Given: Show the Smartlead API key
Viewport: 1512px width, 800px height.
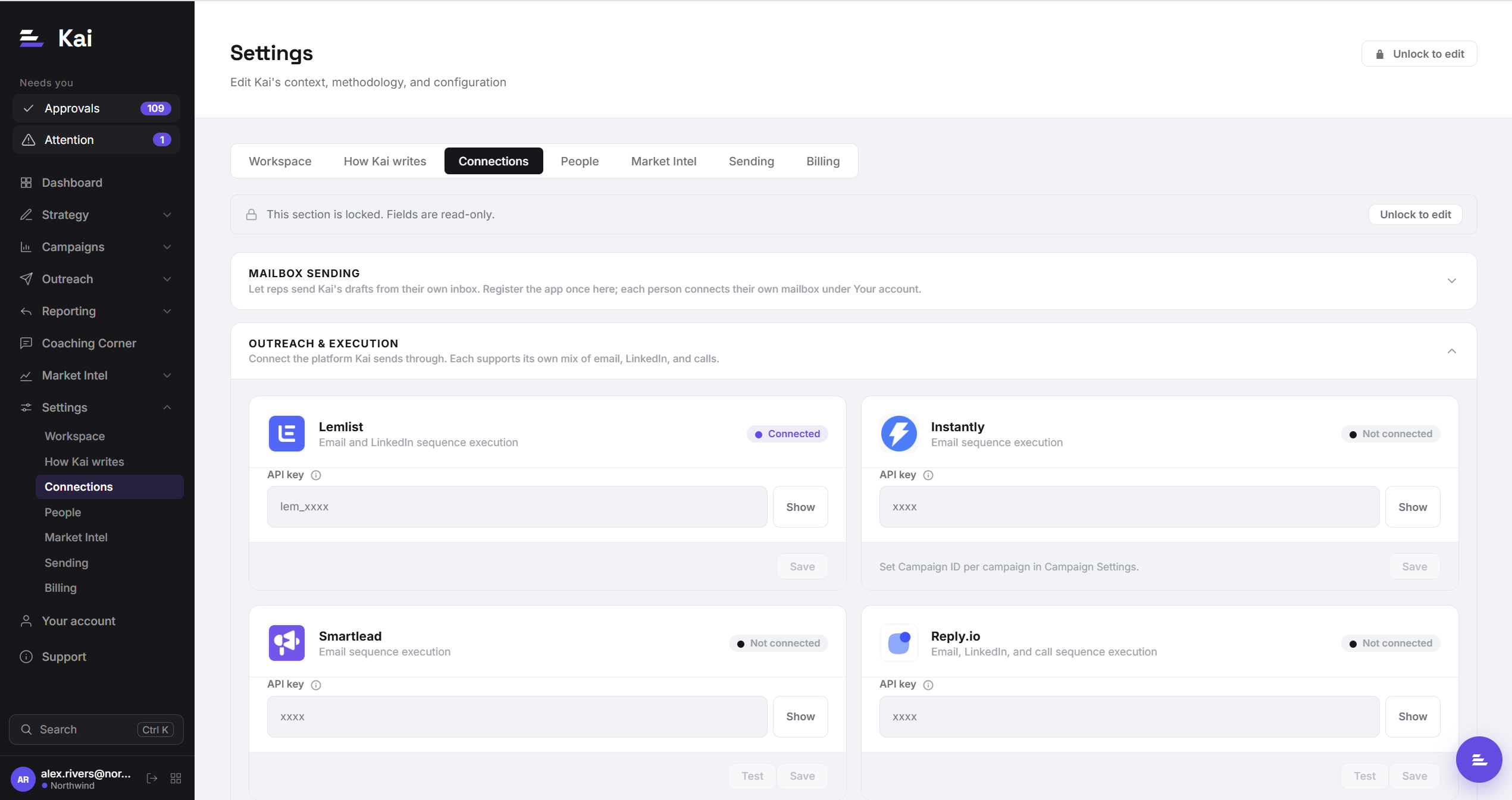Looking at the screenshot, I should coord(800,717).
